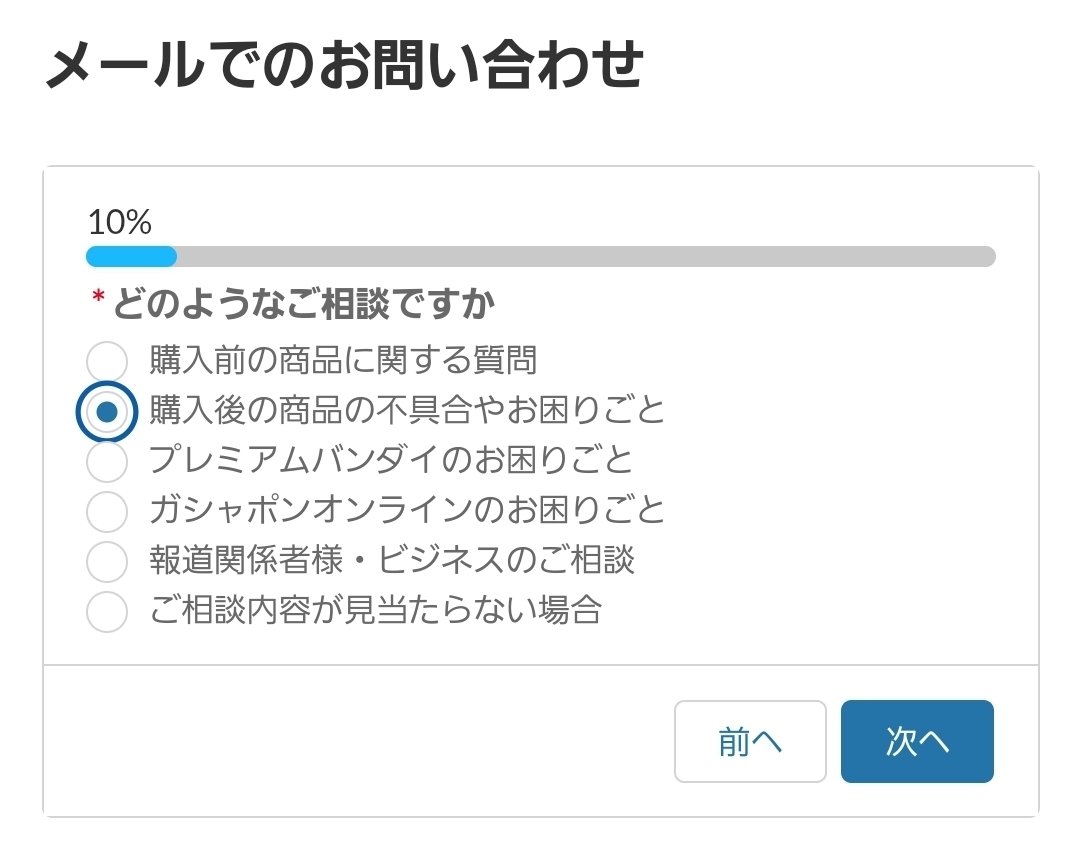Pick the 報道関係者様・ビジネスのご相談 radio button
Screen dimensions: 1080x854
(107, 561)
